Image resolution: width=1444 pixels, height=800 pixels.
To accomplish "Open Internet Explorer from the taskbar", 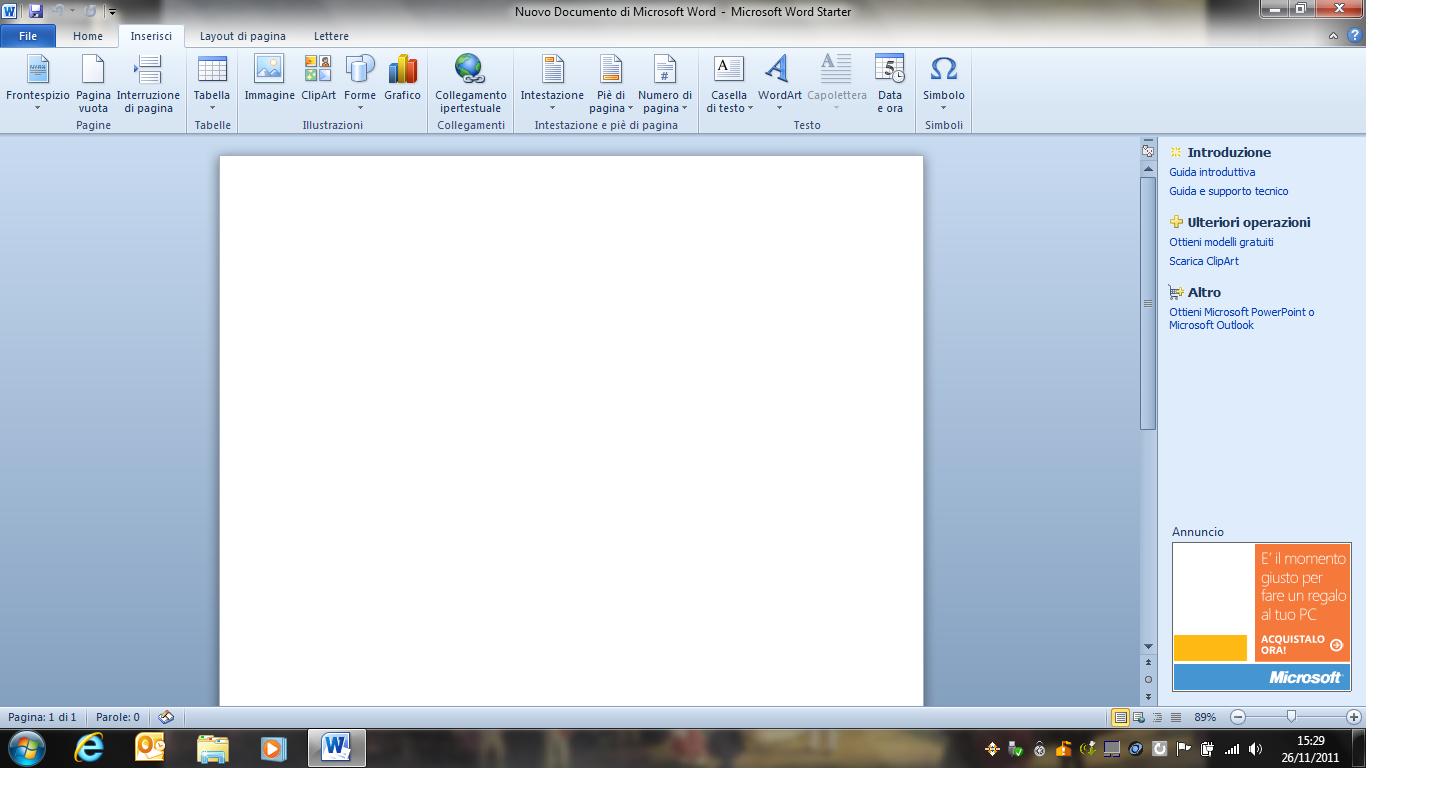I will point(89,748).
